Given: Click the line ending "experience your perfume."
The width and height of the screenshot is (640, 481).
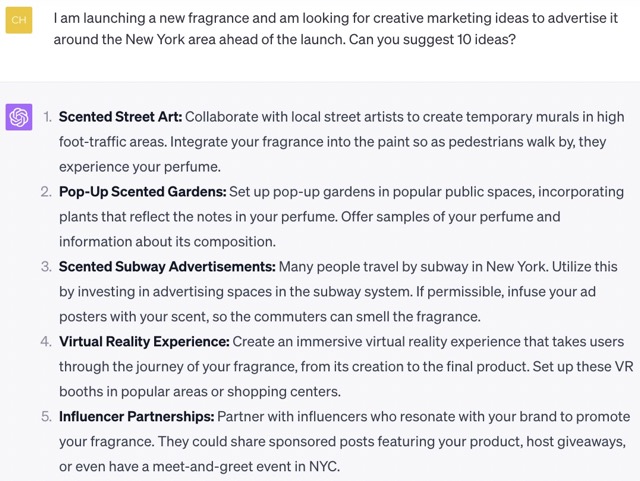Looking at the screenshot, I should tap(139, 166).
